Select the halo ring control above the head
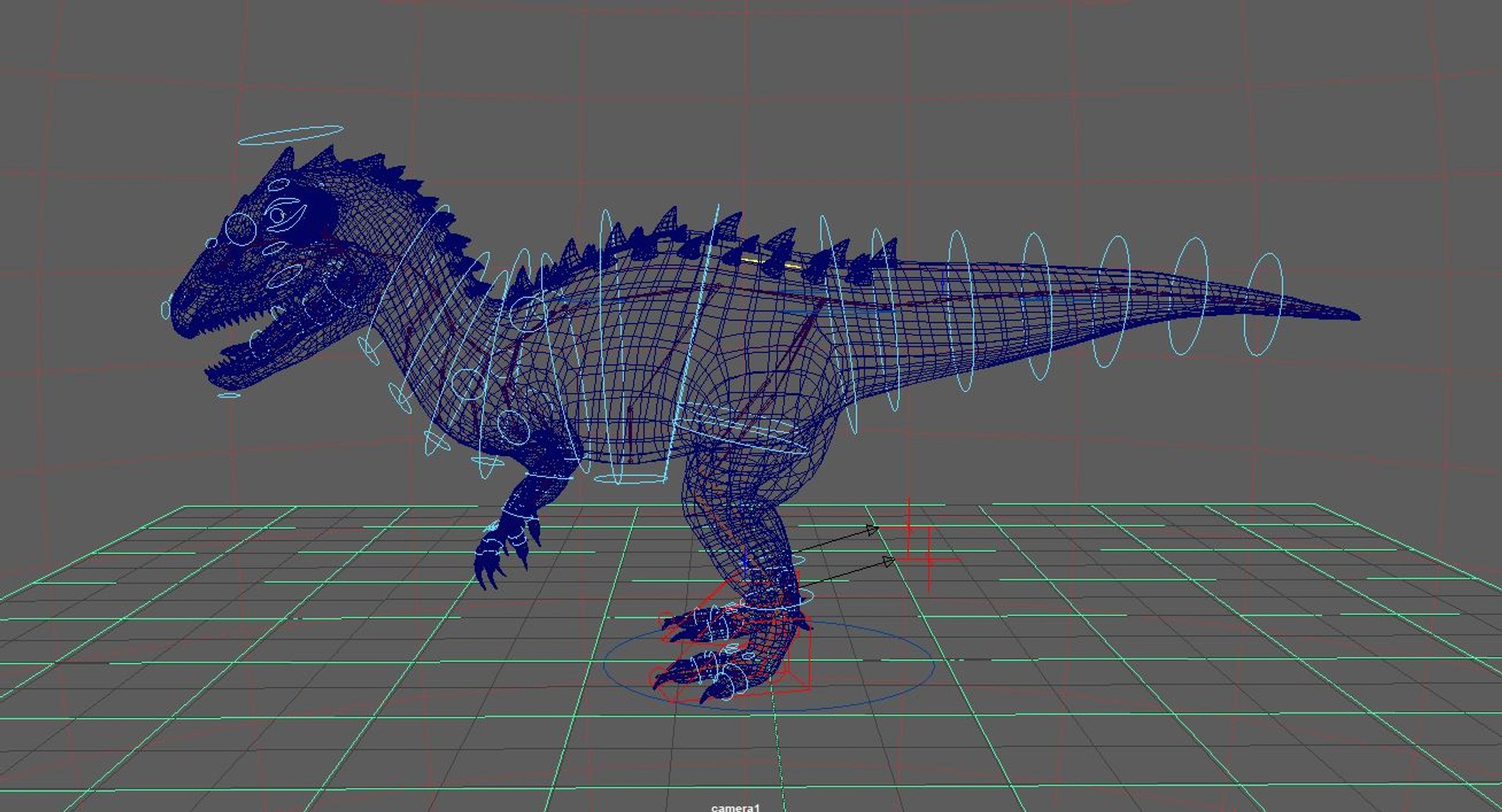 click(291, 135)
